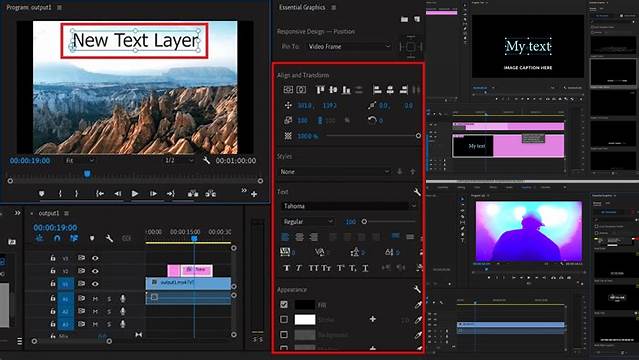639x360 pixels.
Task: Click the Toggle Position animation icon
Action: (288, 105)
